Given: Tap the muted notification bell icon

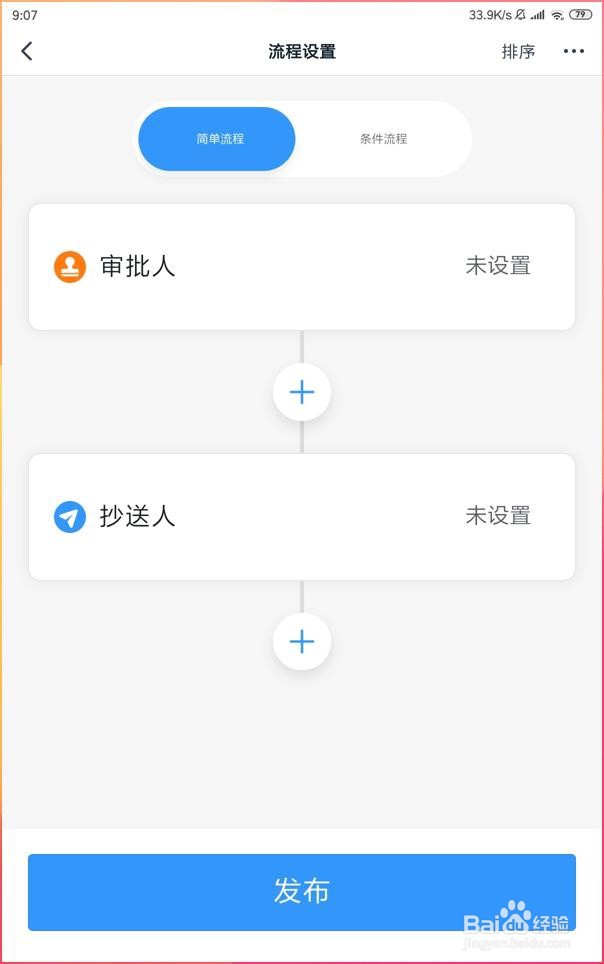Looking at the screenshot, I should pos(520,15).
